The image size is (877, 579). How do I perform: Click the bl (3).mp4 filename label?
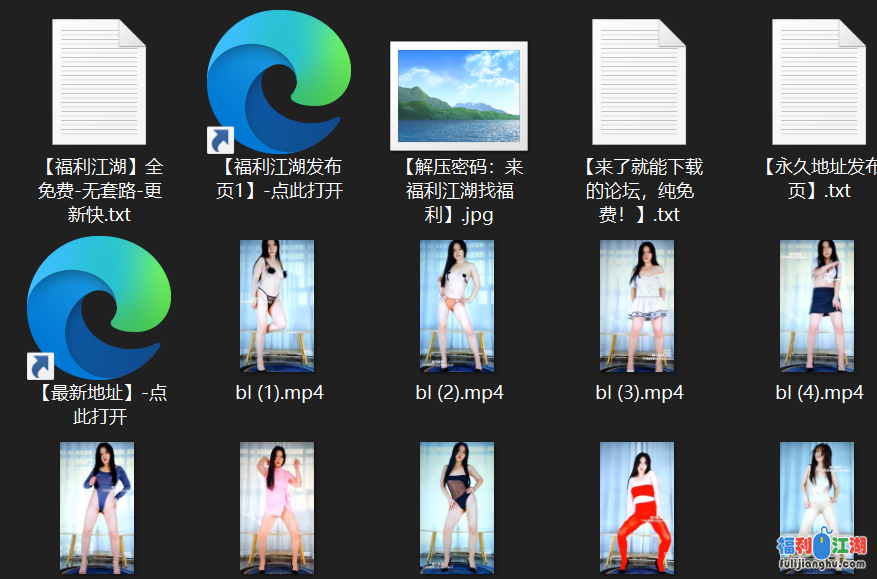[639, 393]
